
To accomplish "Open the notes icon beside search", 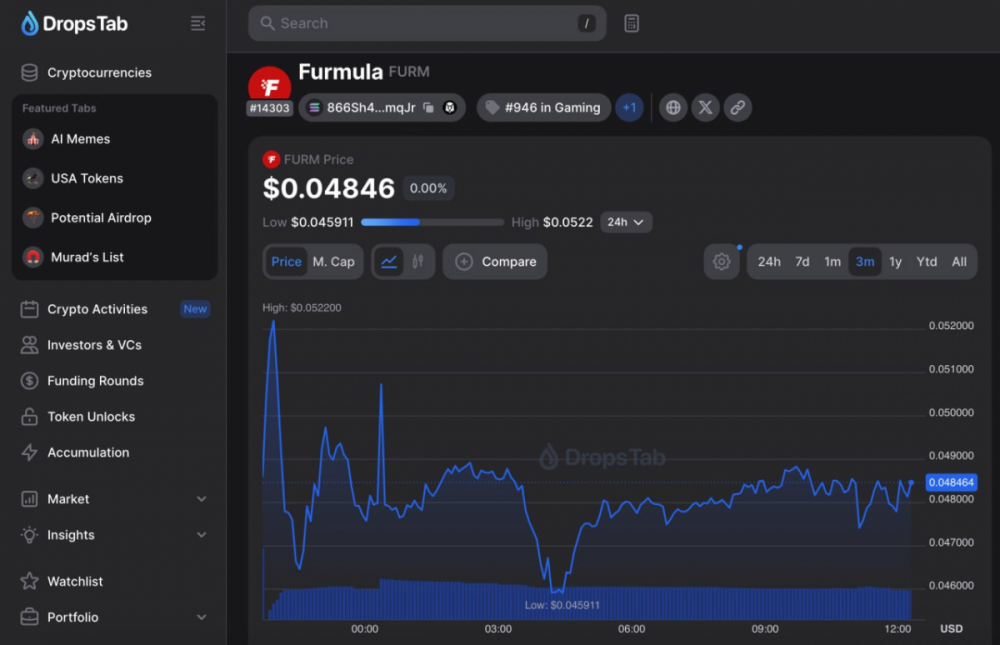I will pos(632,23).
